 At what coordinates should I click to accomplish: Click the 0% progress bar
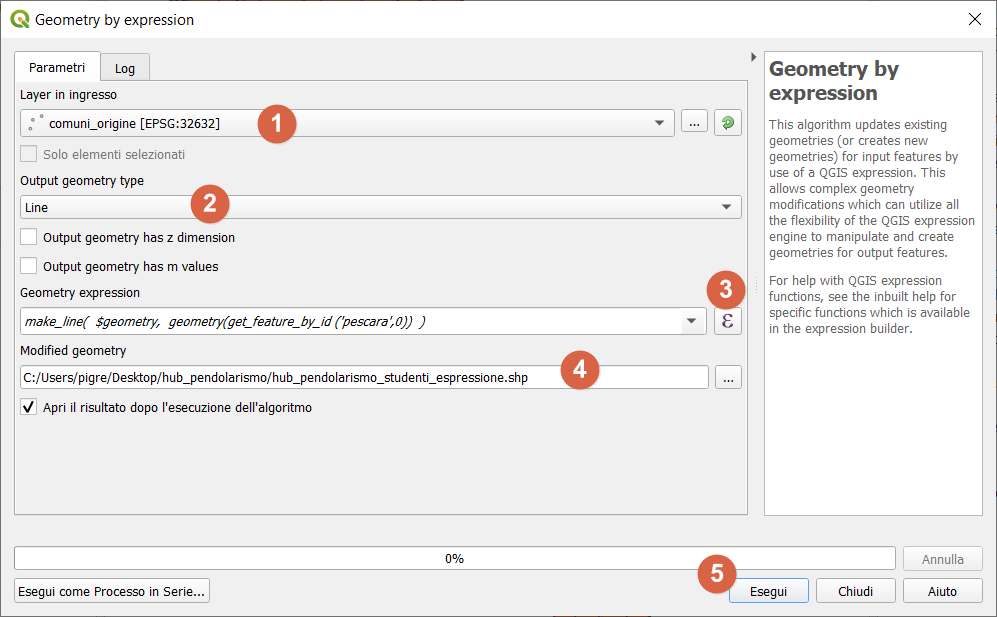[454, 558]
